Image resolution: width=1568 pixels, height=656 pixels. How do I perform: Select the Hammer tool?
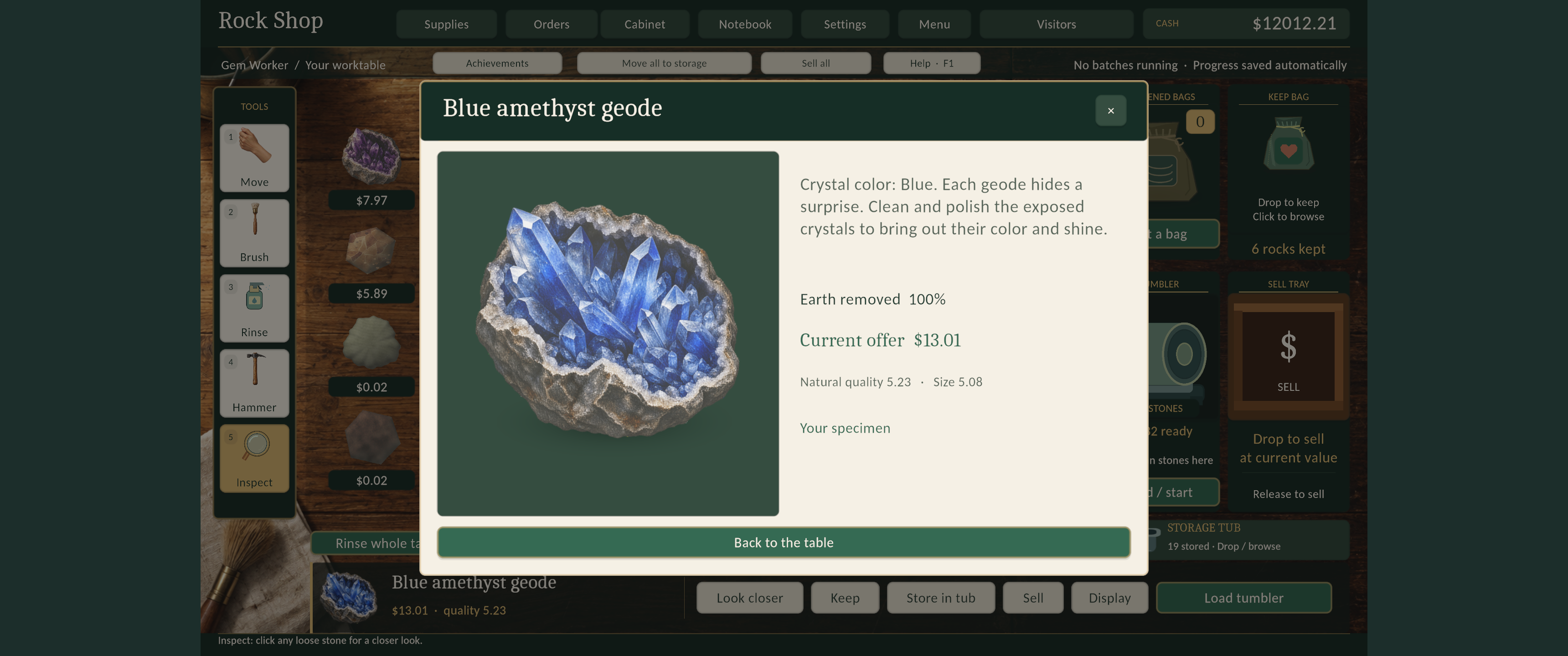(254, 383)
